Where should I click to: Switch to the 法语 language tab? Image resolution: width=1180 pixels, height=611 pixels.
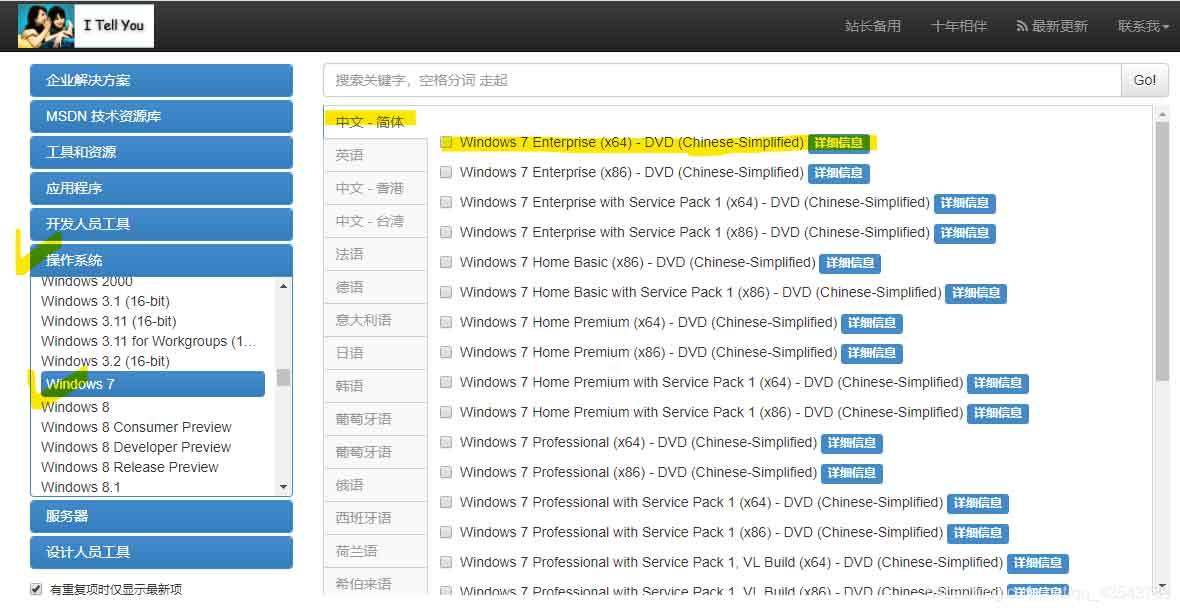[x=375, y=254]
